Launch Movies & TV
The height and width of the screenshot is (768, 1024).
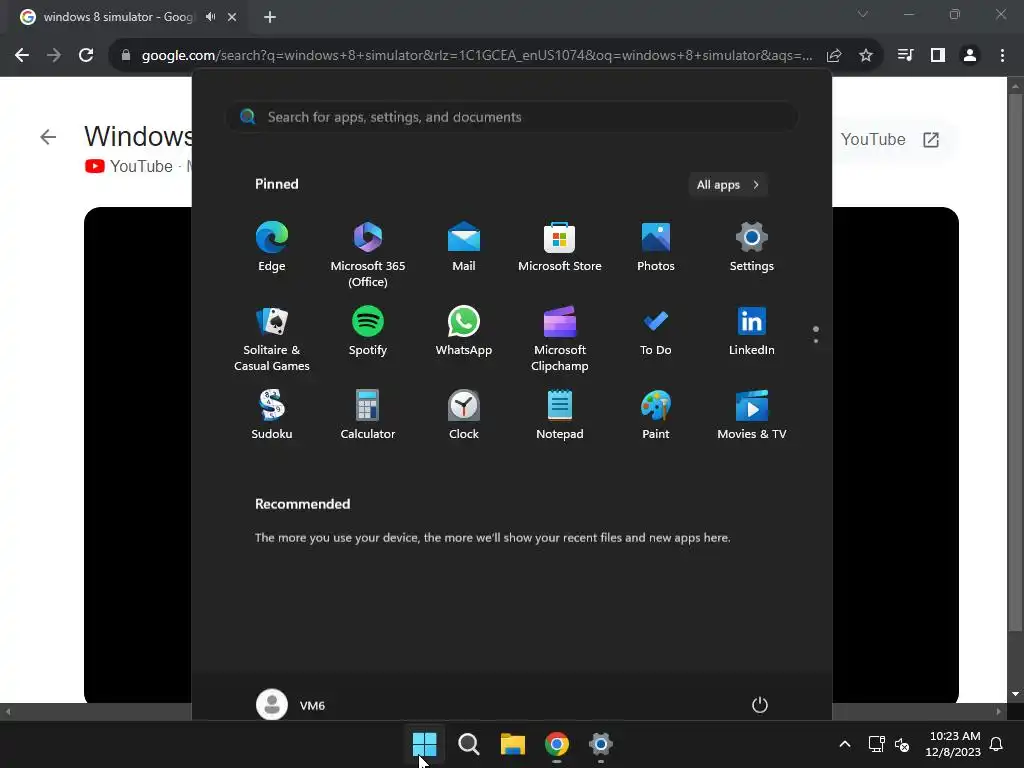point(752,415)
